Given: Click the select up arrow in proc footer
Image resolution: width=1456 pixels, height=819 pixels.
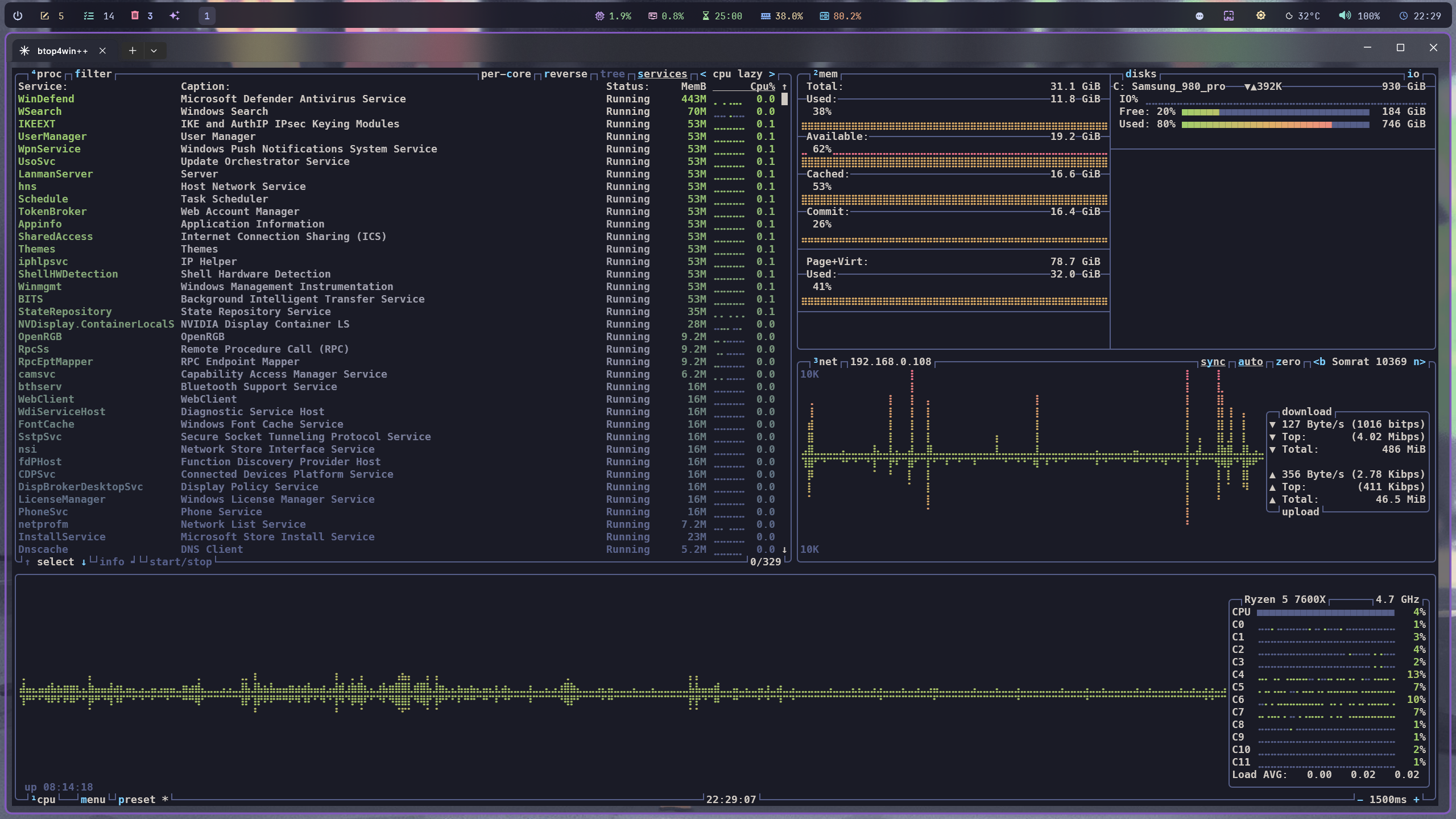Looking at the screenshot, I should click(x=27, y=562).
